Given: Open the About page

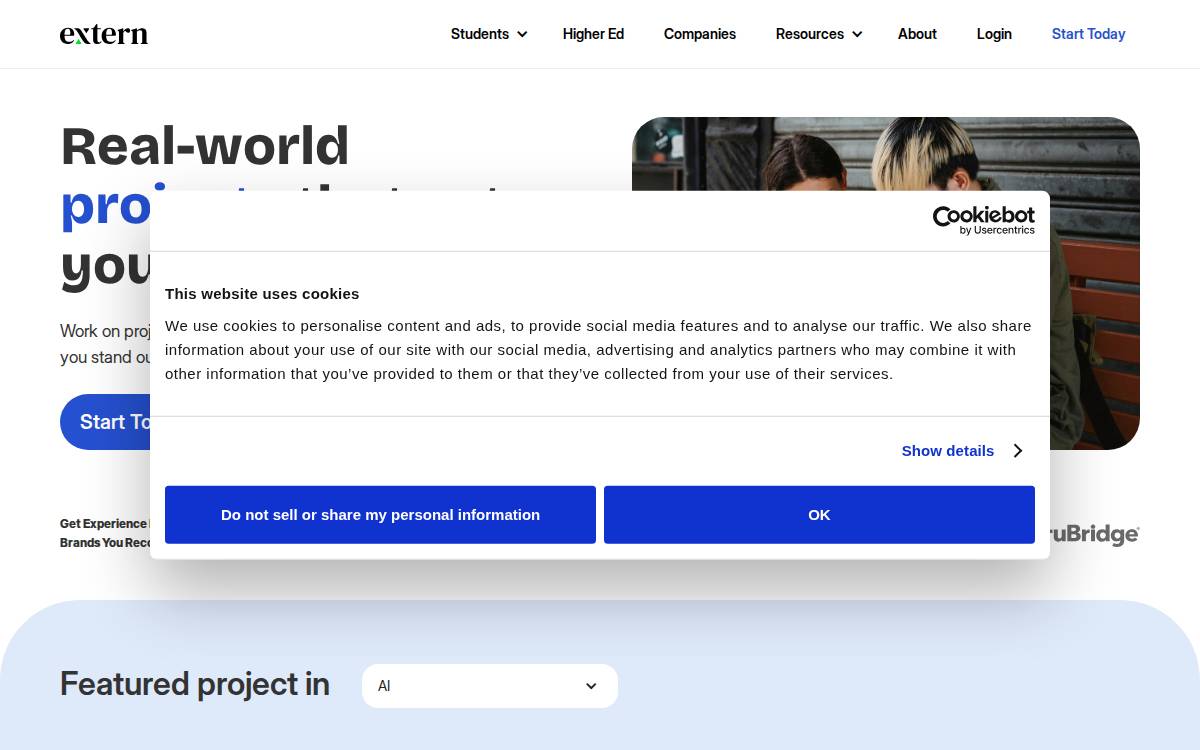Looking at the screenshot, I should (917, 34).
